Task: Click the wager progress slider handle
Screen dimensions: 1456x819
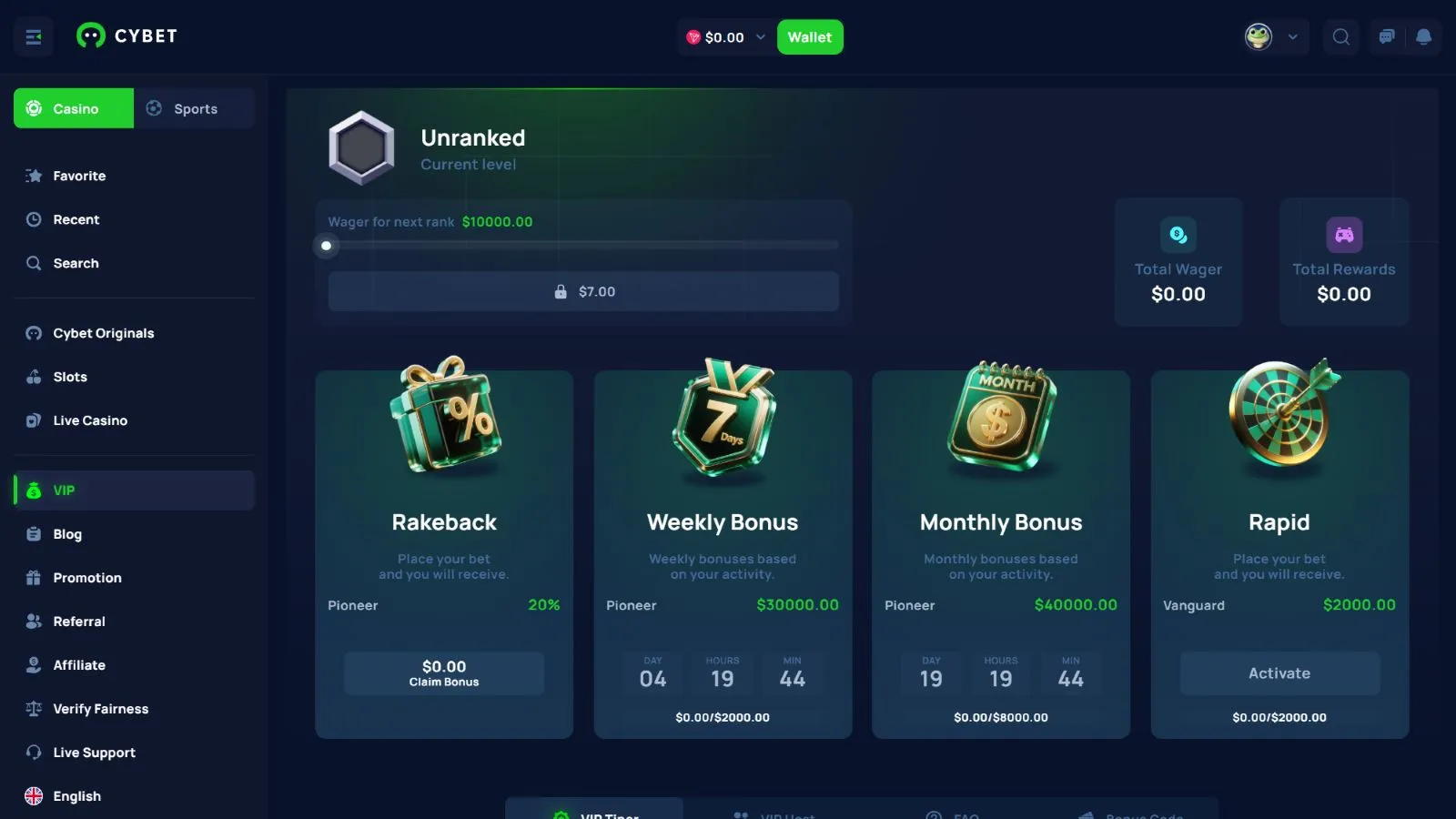Action: tap(326, 246)
